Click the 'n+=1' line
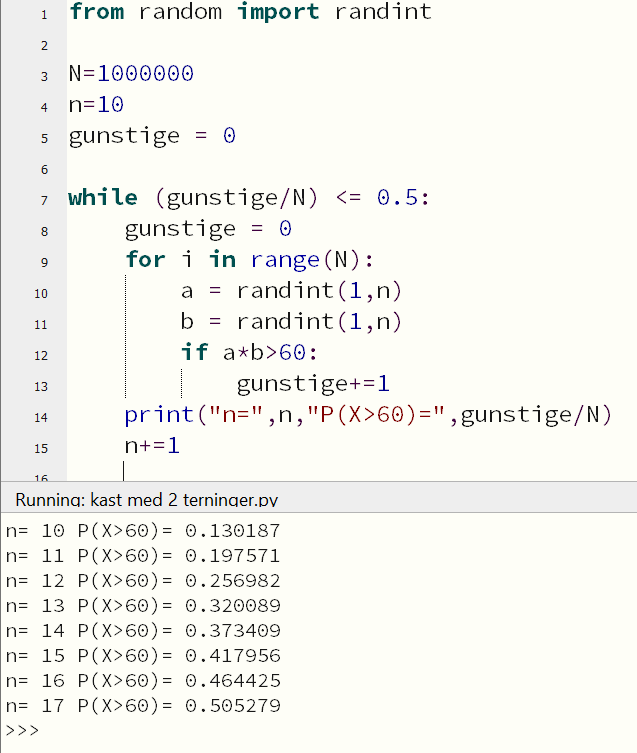This screenshot has height=753, width=637. pyautogui.click(x=152, y=446)
